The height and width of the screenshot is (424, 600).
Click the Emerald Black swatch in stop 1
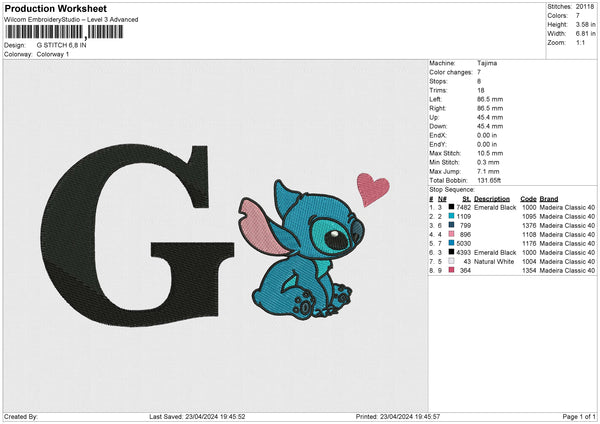(x=452, y=207)
